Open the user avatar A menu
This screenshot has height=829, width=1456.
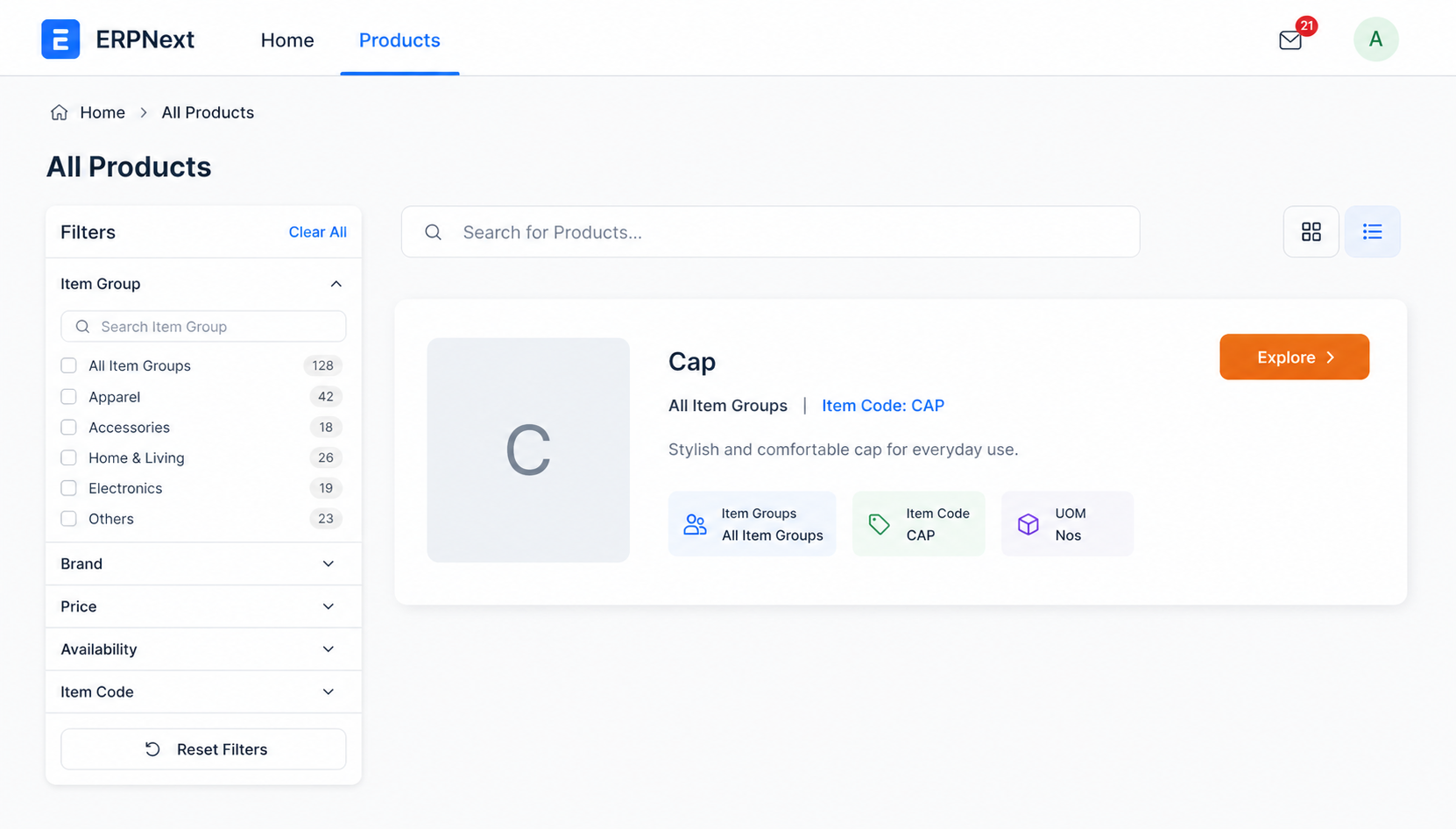coord(1375,39)
